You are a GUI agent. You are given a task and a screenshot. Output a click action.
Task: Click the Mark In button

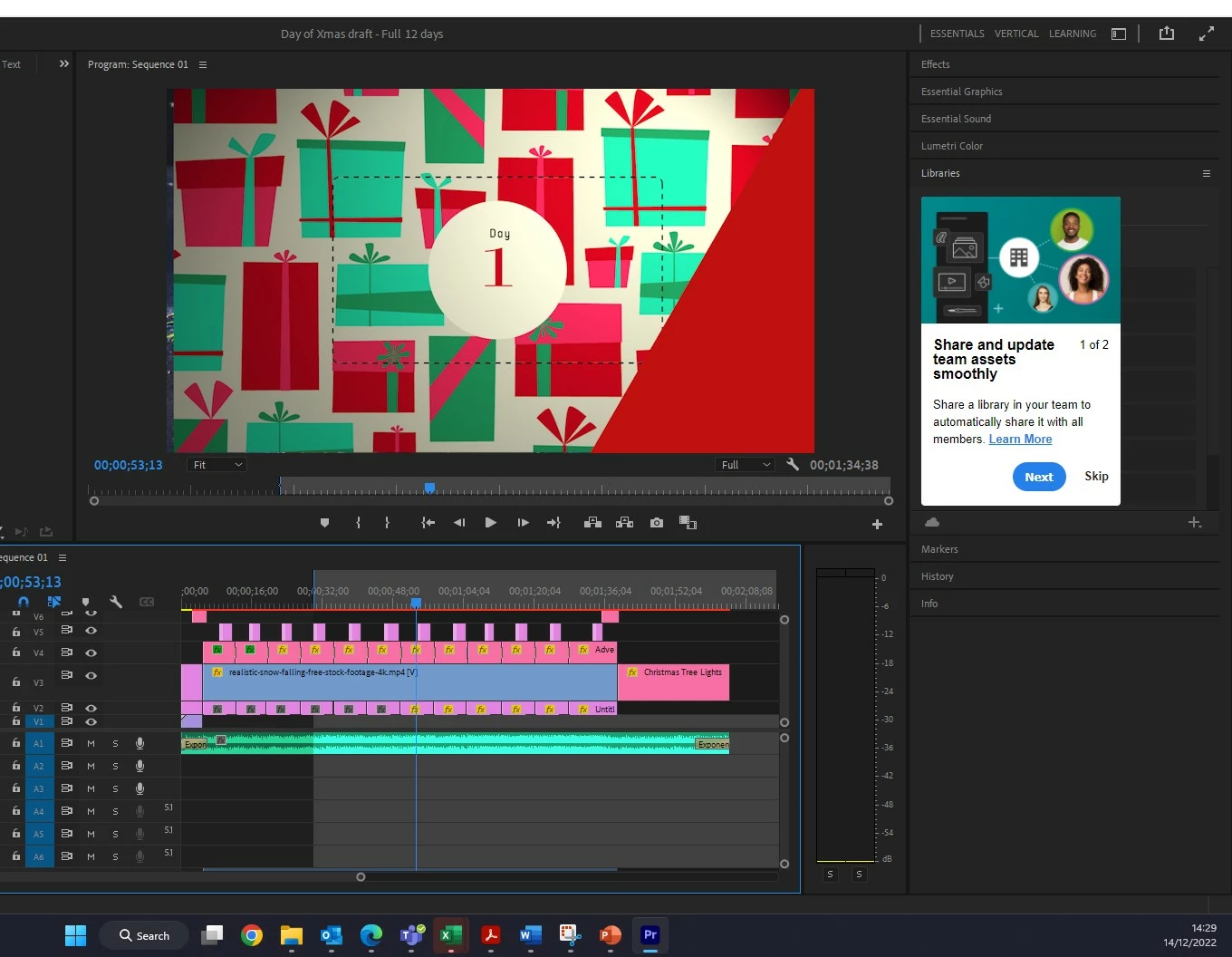pos(359,523)
